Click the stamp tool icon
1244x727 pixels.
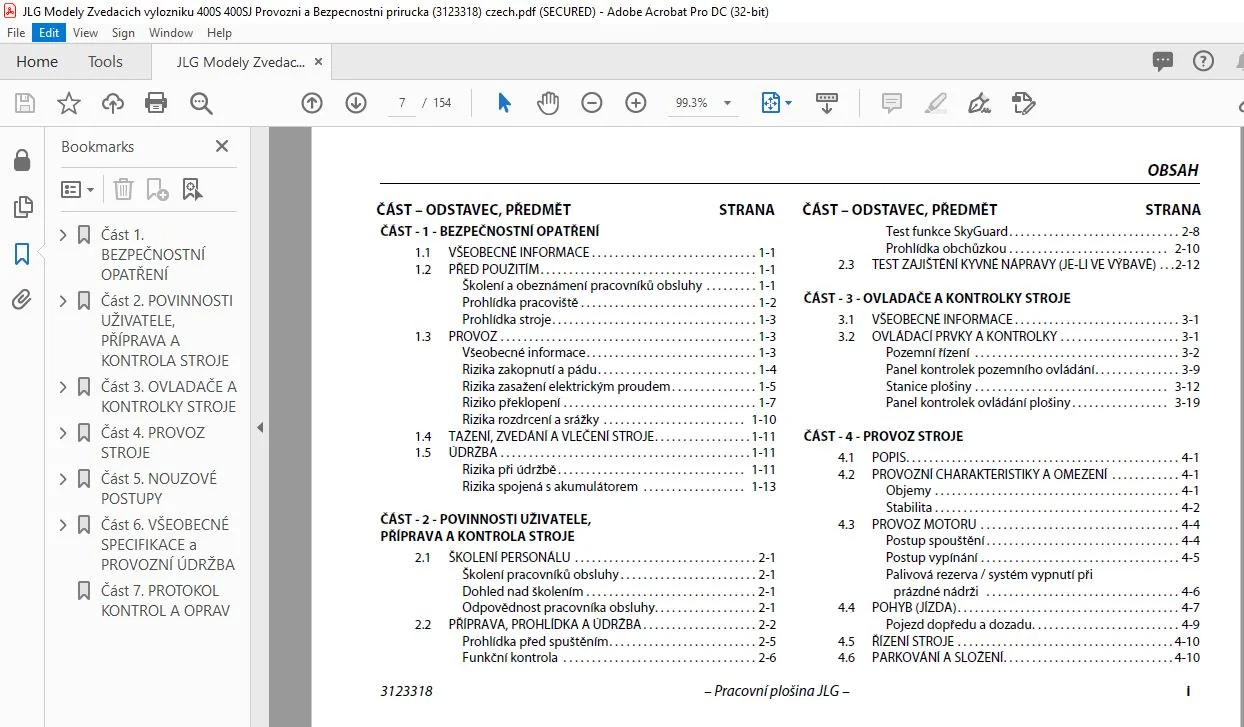(x=1023, y=103)
